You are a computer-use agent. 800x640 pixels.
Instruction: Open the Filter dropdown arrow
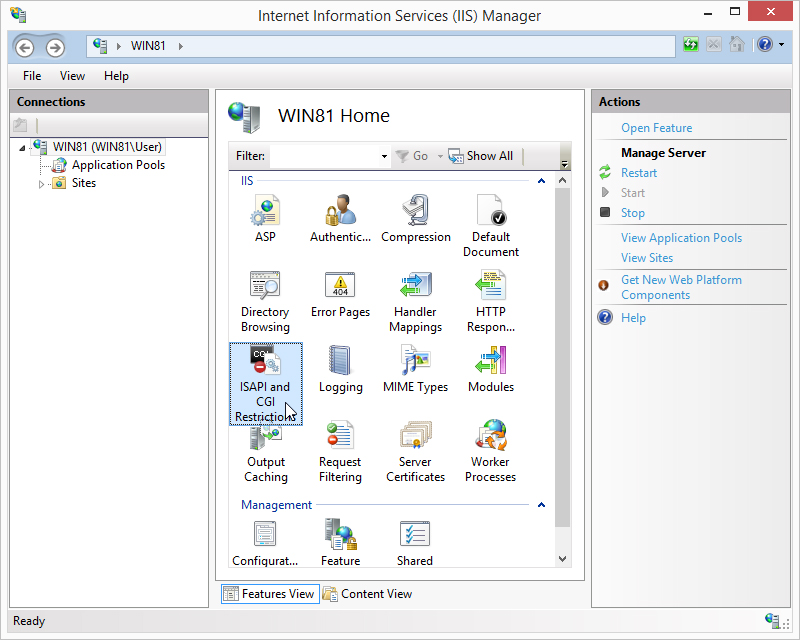click(384, 156)
